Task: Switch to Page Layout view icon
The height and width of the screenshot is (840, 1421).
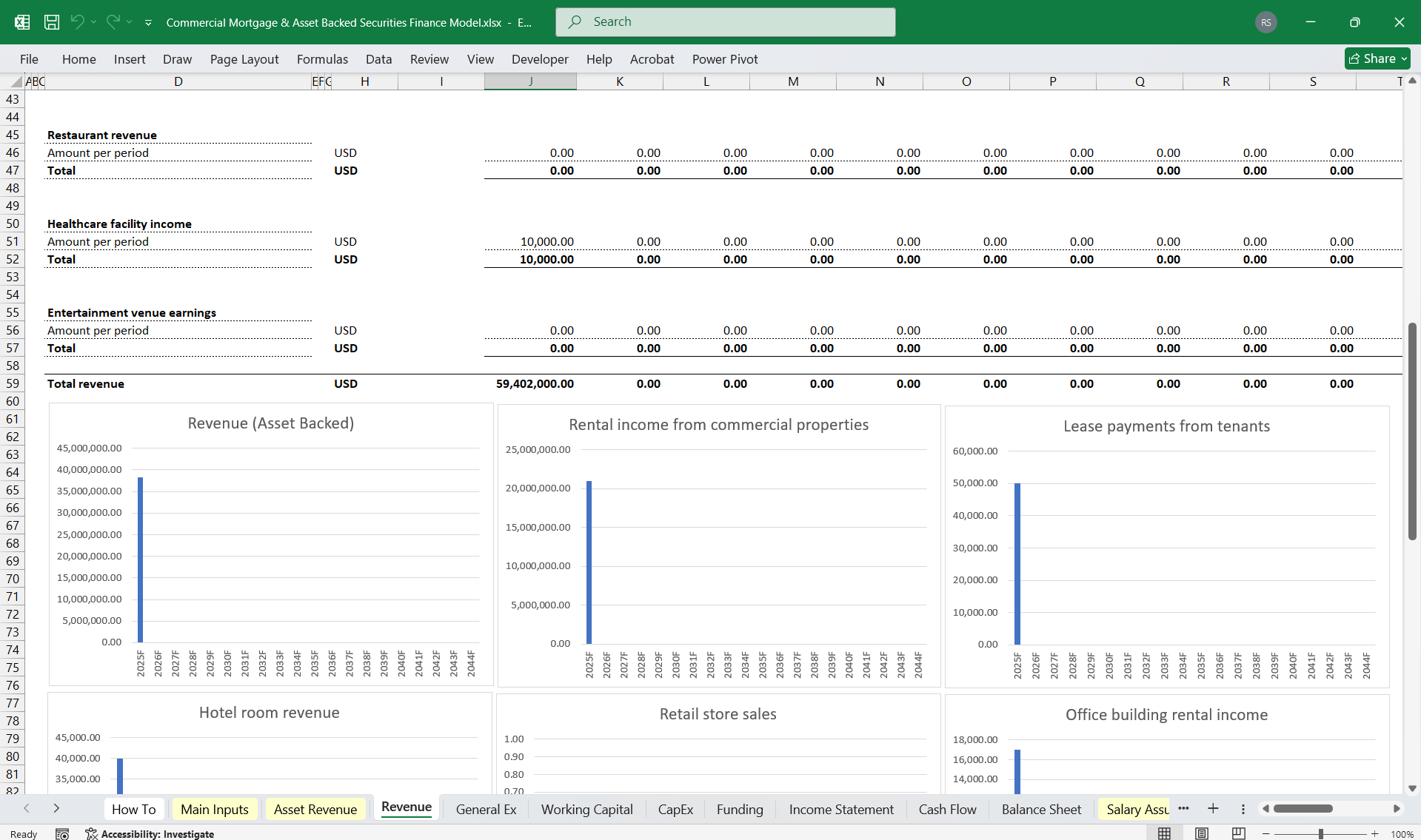Action: (1201, 833)
